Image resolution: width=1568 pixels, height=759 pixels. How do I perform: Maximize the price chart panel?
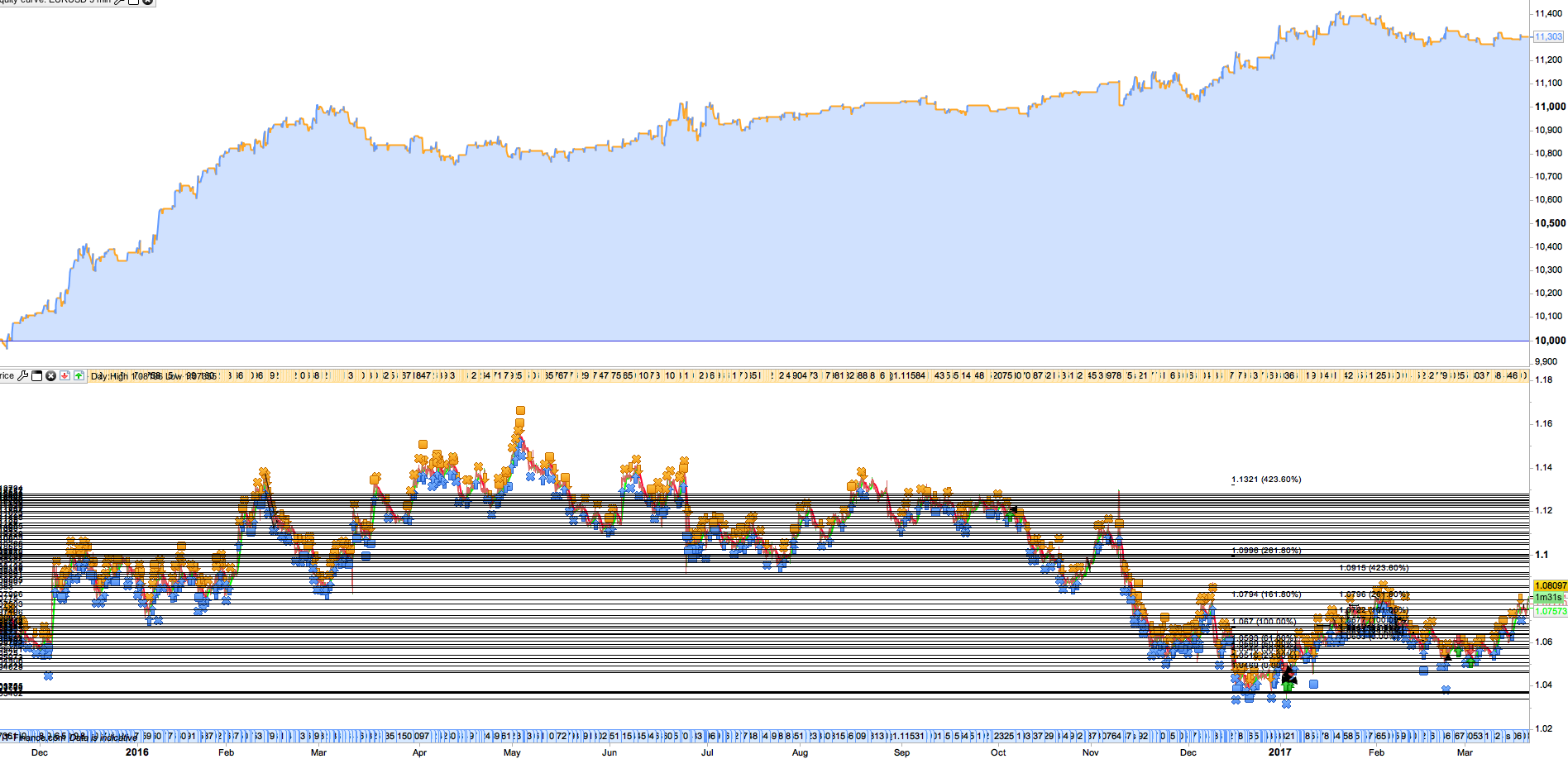click(36, 375)
